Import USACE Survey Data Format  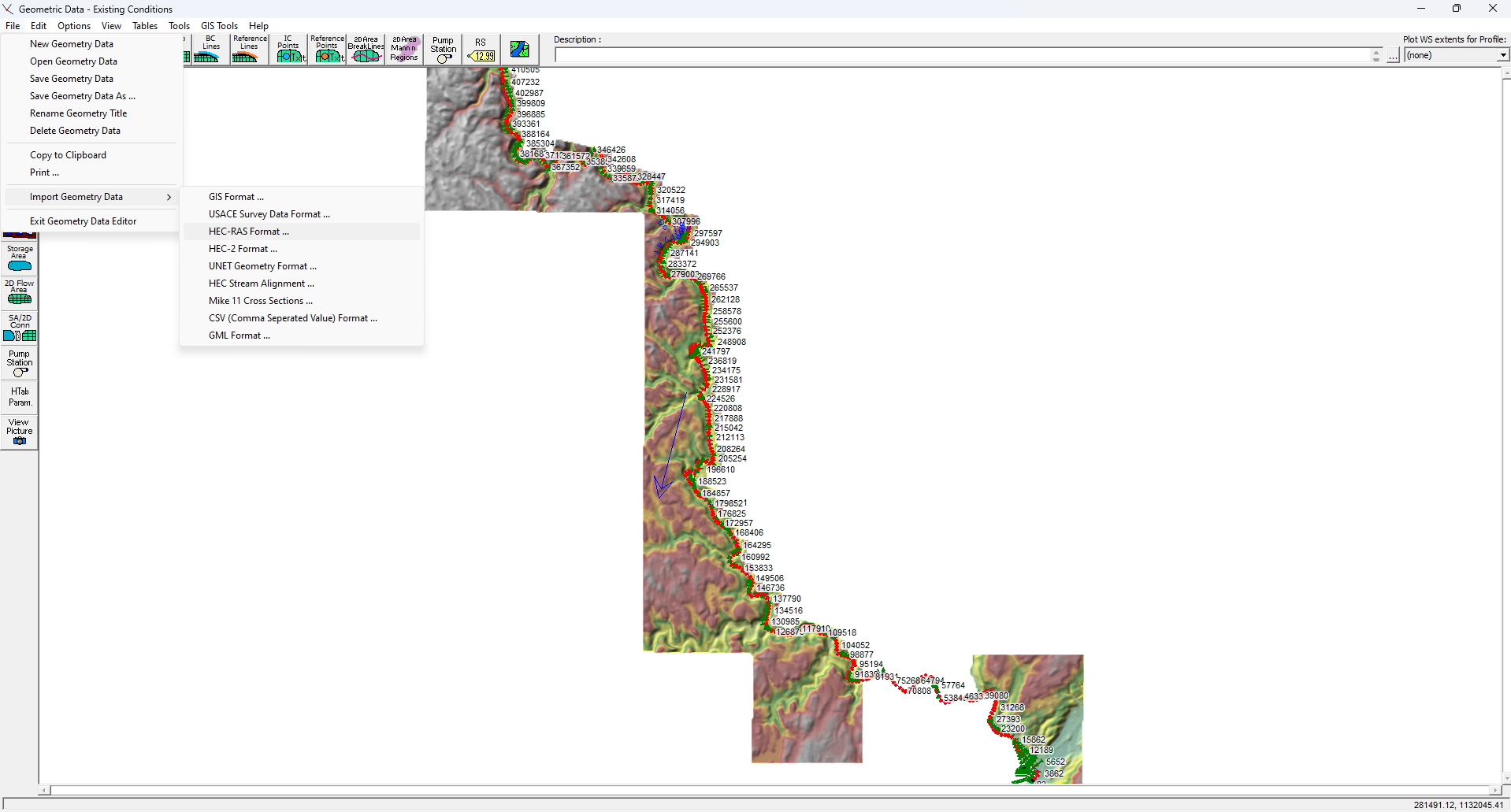point(302,214)
